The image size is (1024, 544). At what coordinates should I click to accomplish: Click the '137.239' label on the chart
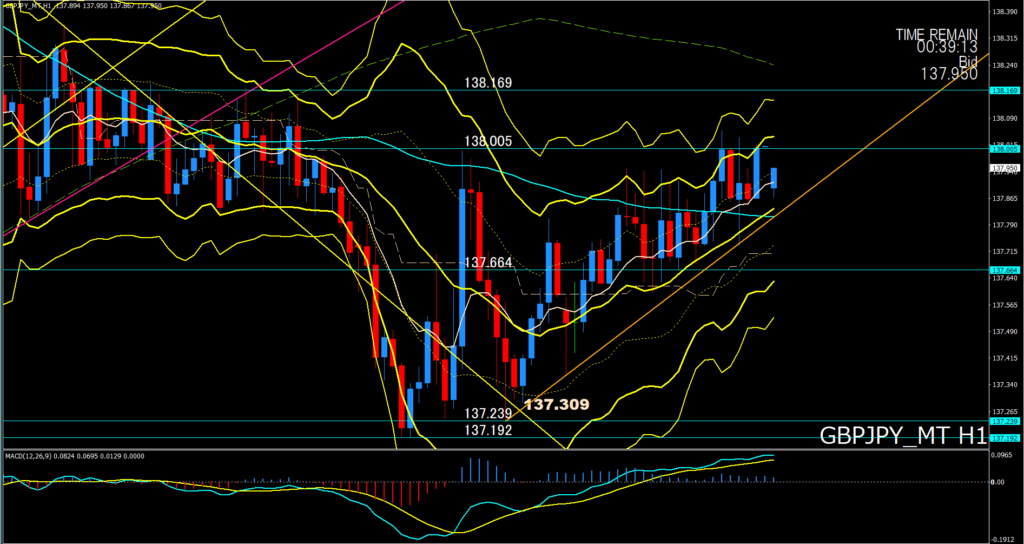point(488,414)
